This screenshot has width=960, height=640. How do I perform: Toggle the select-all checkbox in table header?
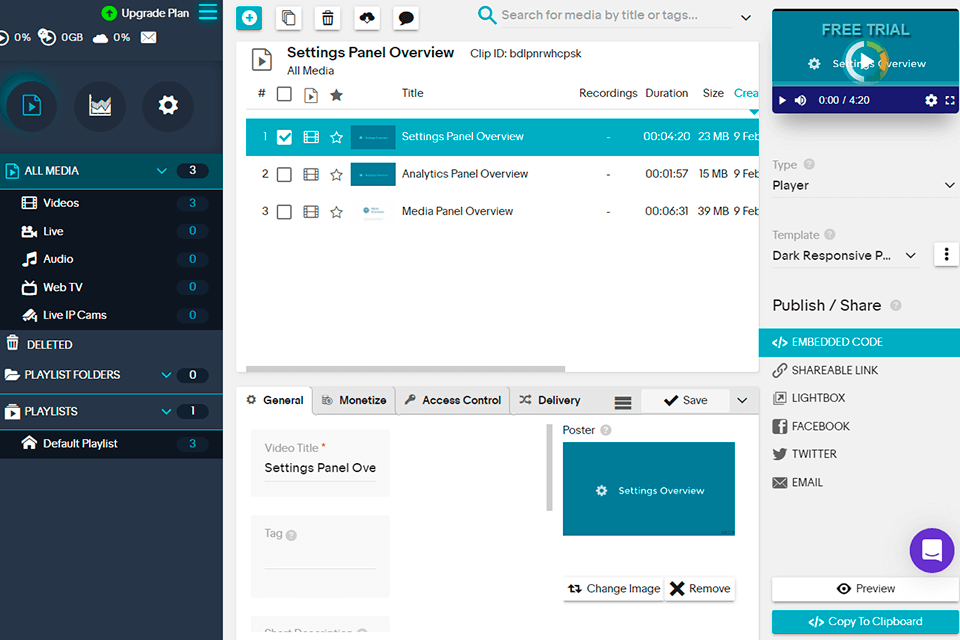[284, 94]
